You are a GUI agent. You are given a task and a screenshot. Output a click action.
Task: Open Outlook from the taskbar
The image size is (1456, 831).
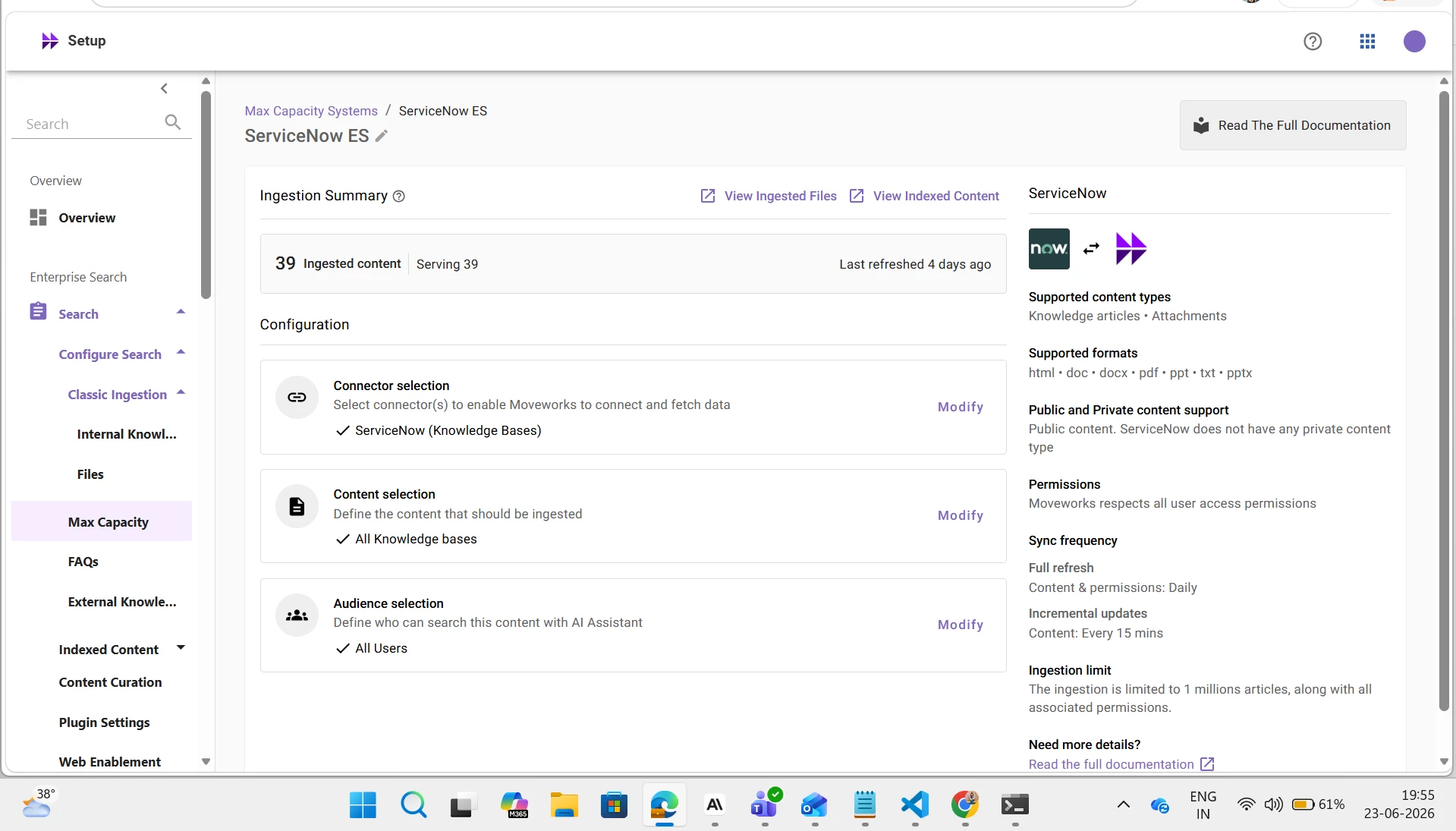[x=814, y=805]
